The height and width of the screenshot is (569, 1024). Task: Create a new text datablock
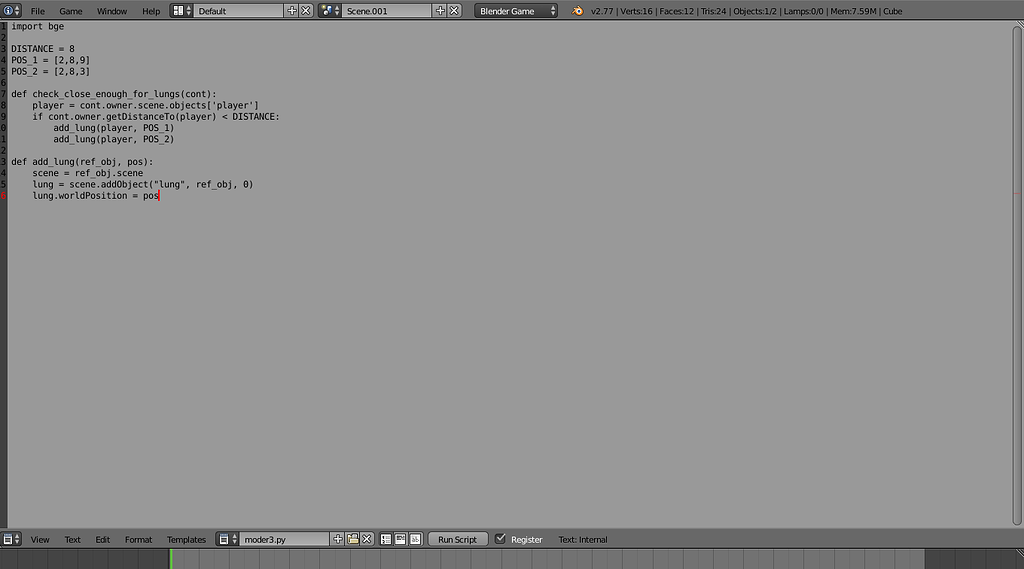coord(338,539)
